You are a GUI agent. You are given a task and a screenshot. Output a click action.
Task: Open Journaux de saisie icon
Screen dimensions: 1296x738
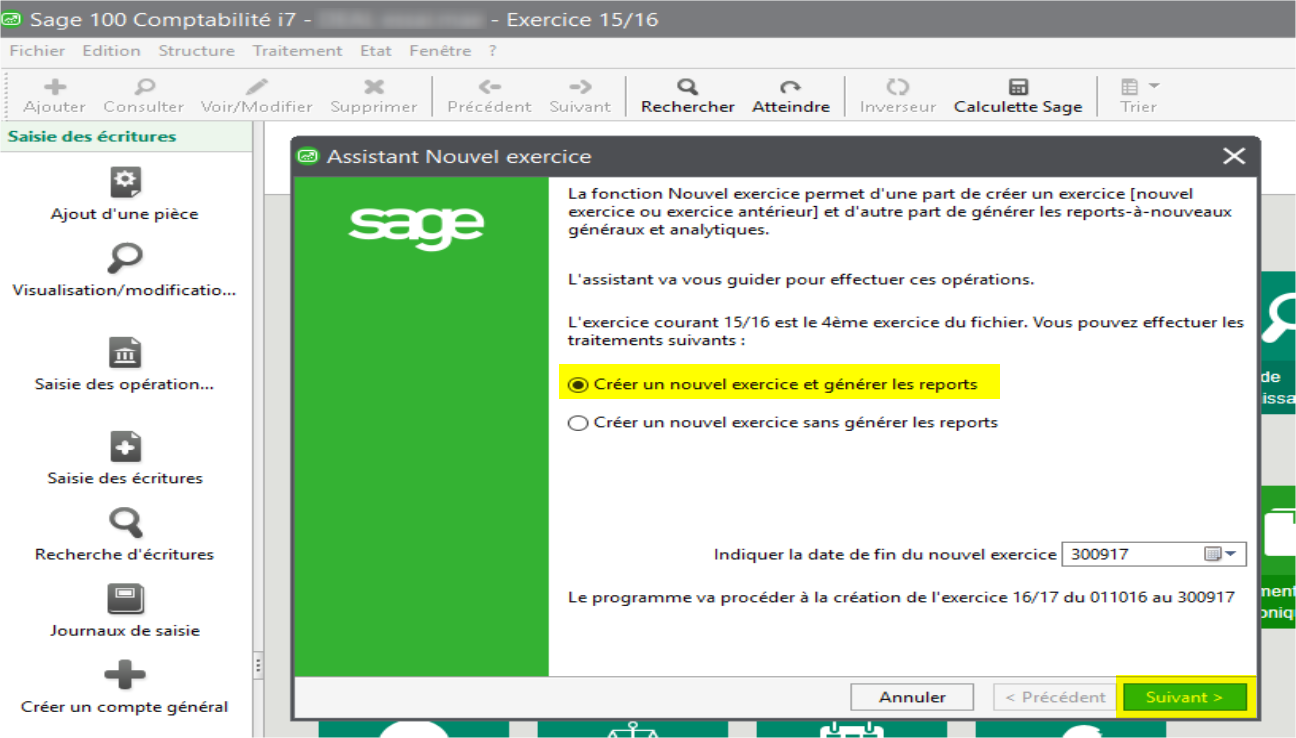coord(125,599)
